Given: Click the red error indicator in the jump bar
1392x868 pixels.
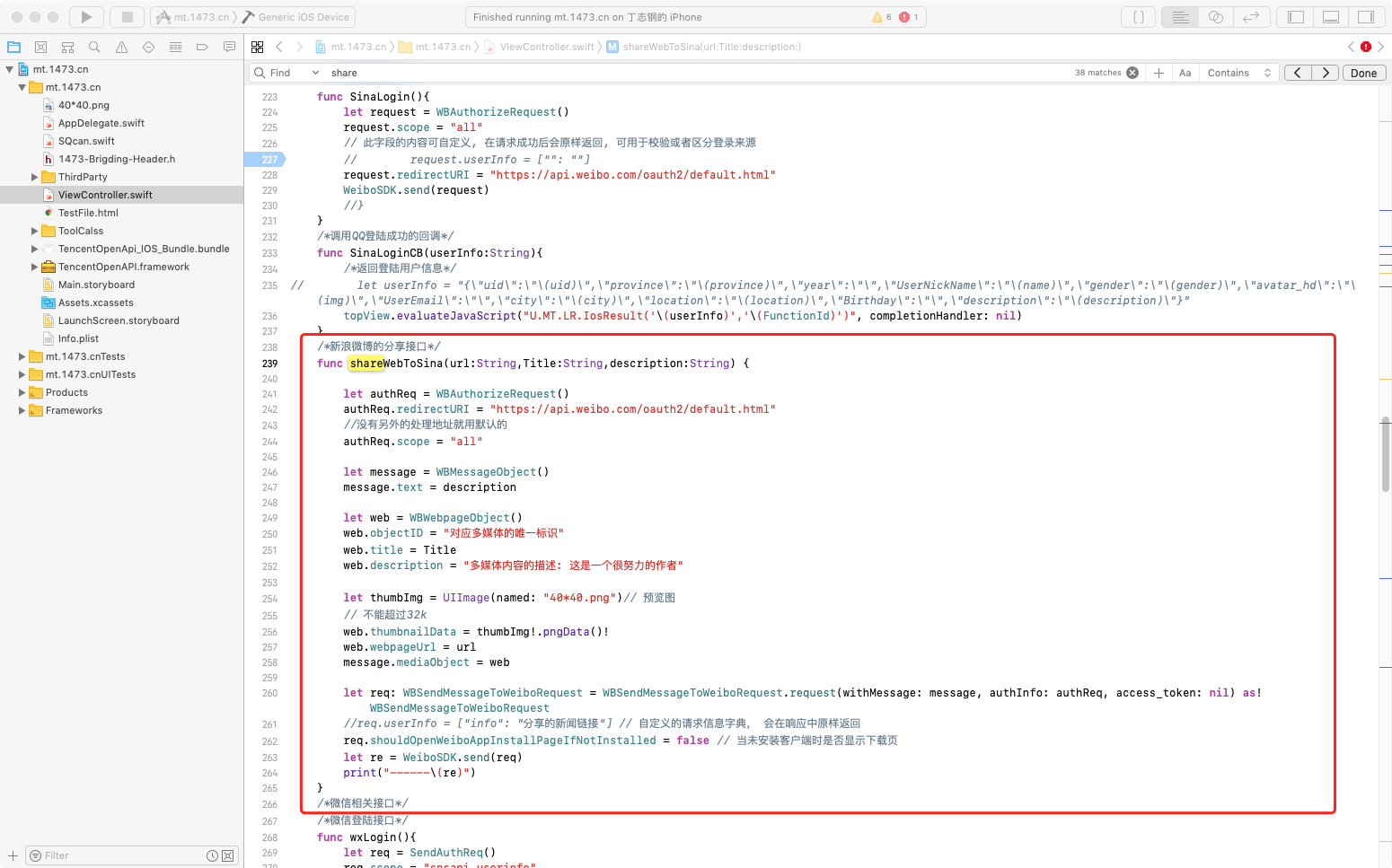Looking at the screenshot, I should [1366, 47].
